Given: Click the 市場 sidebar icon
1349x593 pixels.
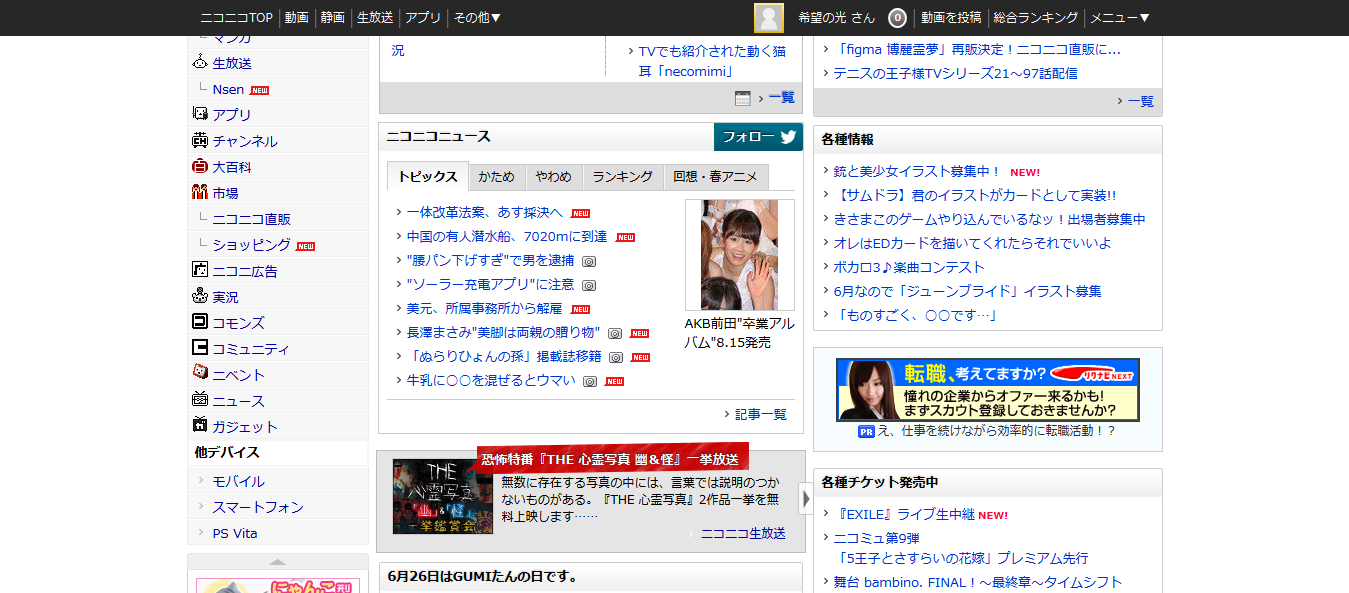Looking at the screenshot, I should [x=200, y=192].
